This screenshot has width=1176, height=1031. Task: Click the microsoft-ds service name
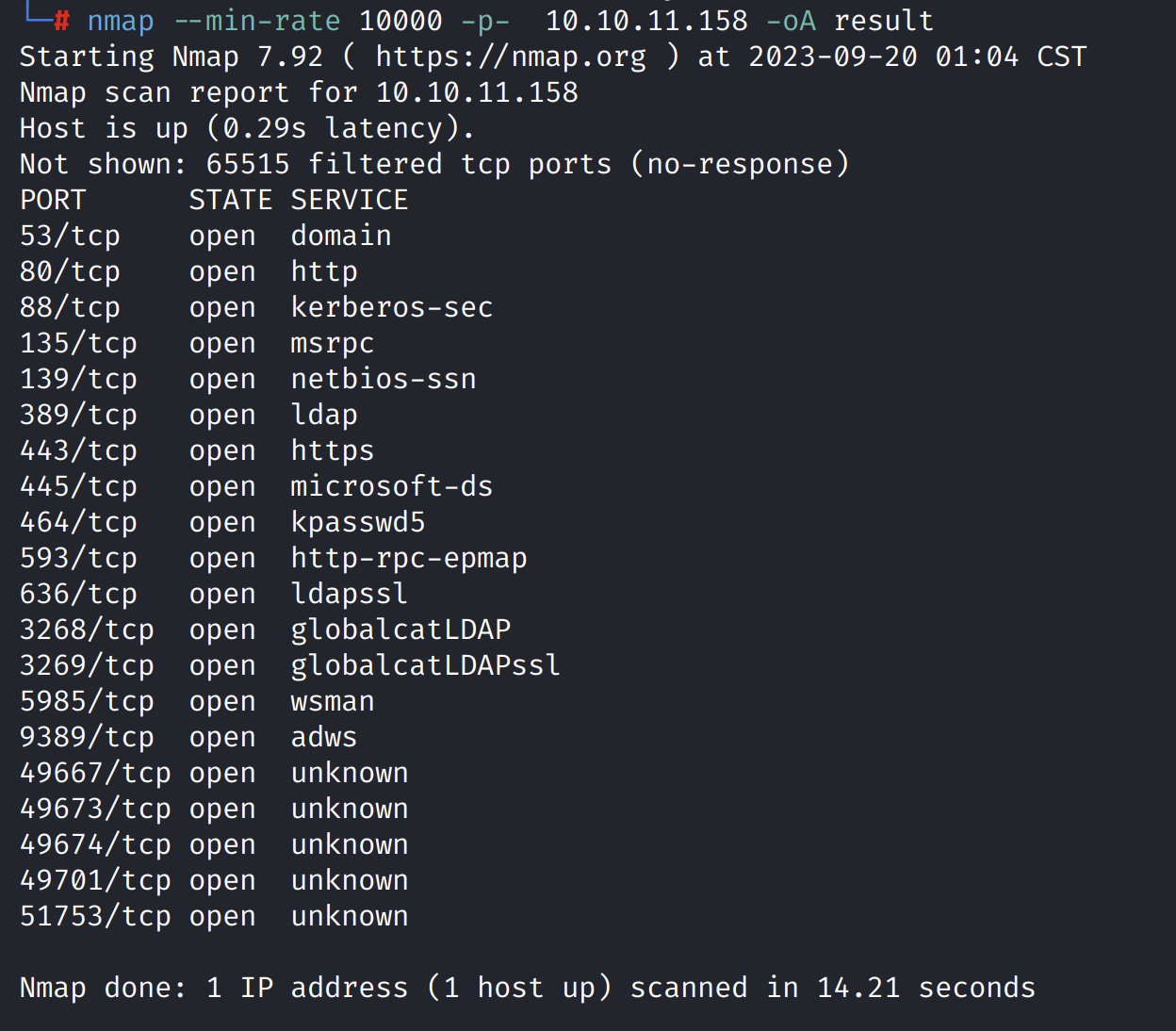(391, 486)
